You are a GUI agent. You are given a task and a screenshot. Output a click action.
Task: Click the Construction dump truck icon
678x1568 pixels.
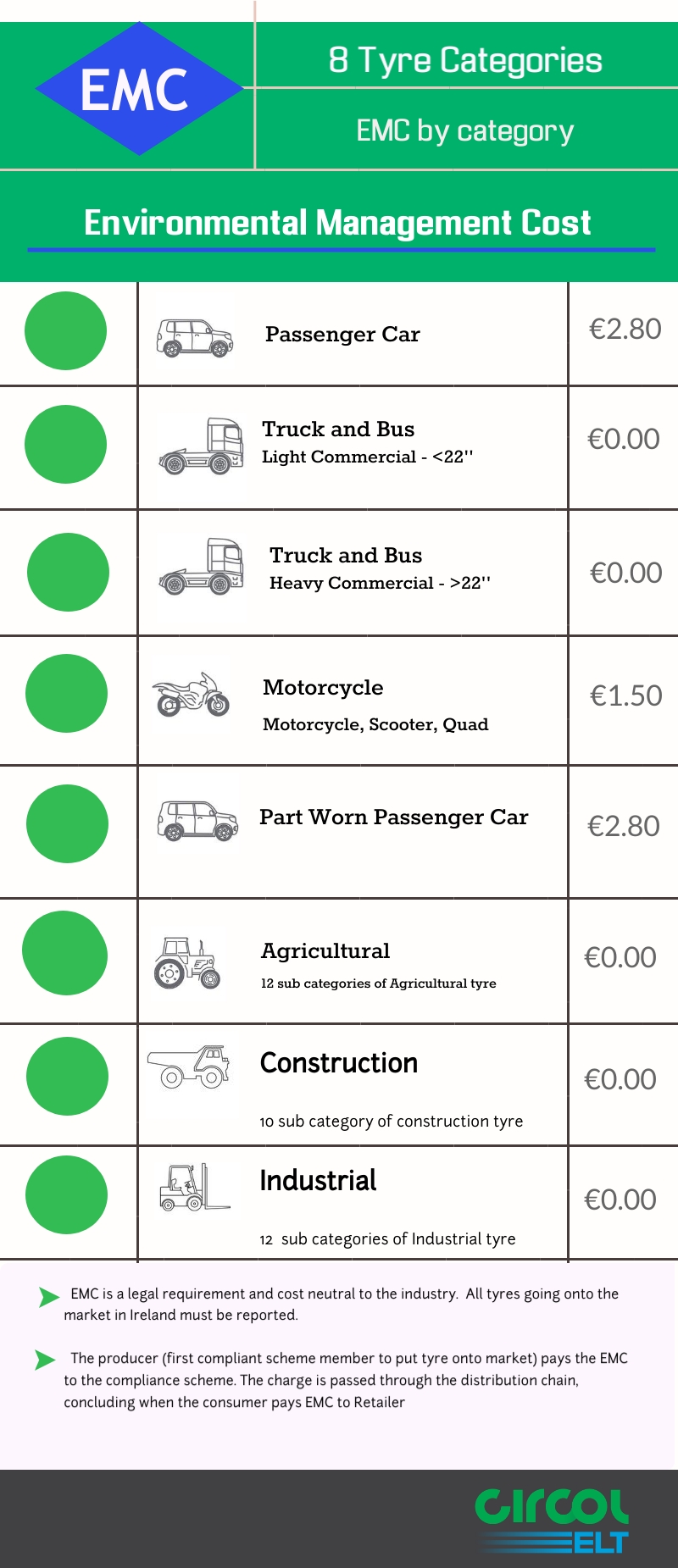[189, 1066]
